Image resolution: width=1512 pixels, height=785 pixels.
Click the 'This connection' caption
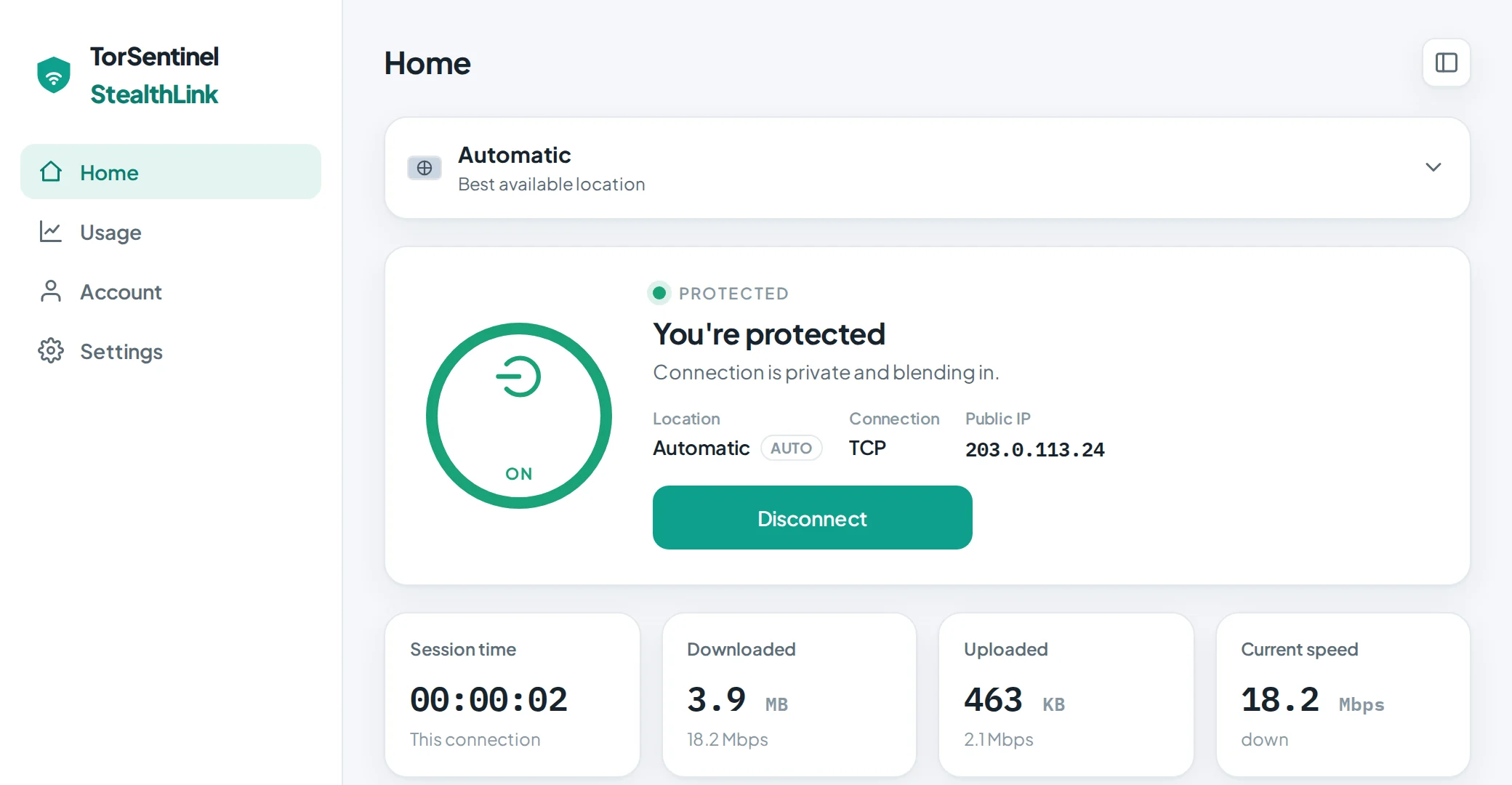pyautogui.click(x=475, y=739)
